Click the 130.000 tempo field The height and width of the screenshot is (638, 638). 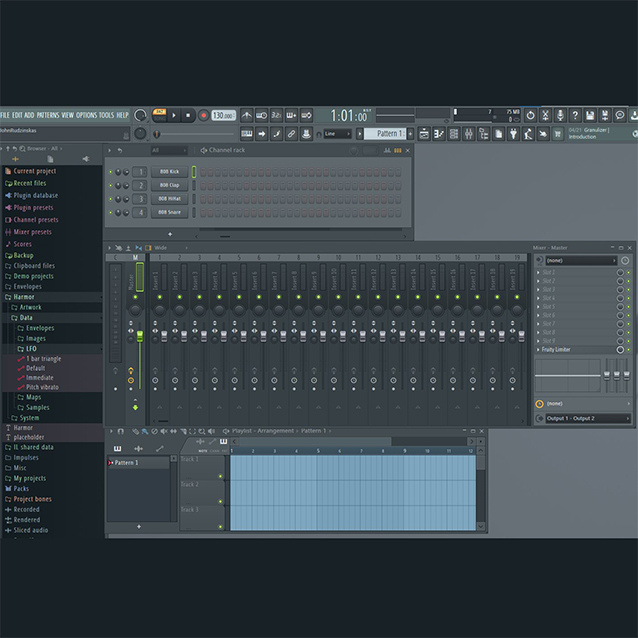pyautogui.click(x=224, y=116)
